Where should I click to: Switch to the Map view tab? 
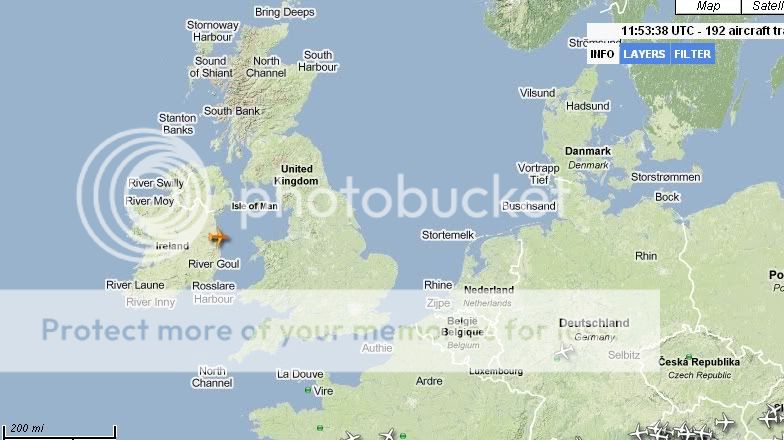pyautogui.click(x=708, y=6)
